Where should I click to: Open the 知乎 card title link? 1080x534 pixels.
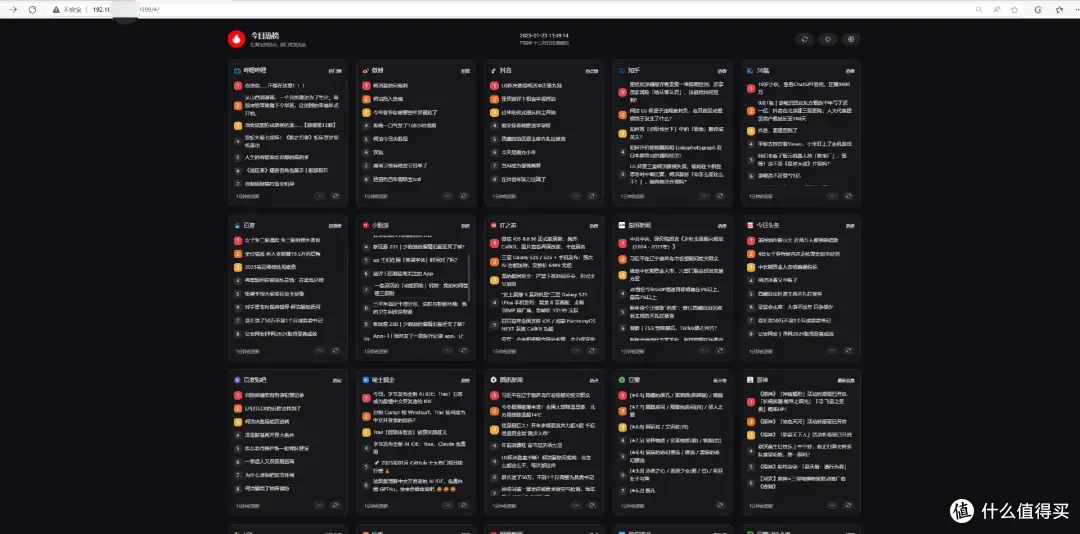pos(635,70)
